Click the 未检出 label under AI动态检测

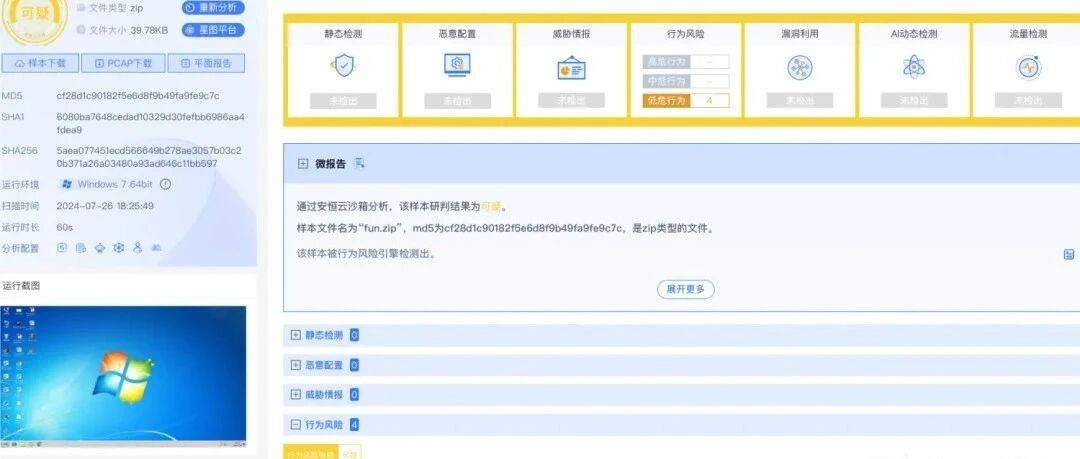click(914, 100)
